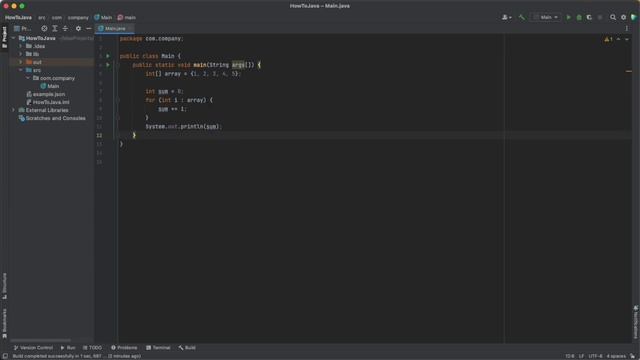The image size is (640, 360).
Task: Open IDE settings gear in the top-right toolbar
Action: pyautogui.click(x=623, y=18)
